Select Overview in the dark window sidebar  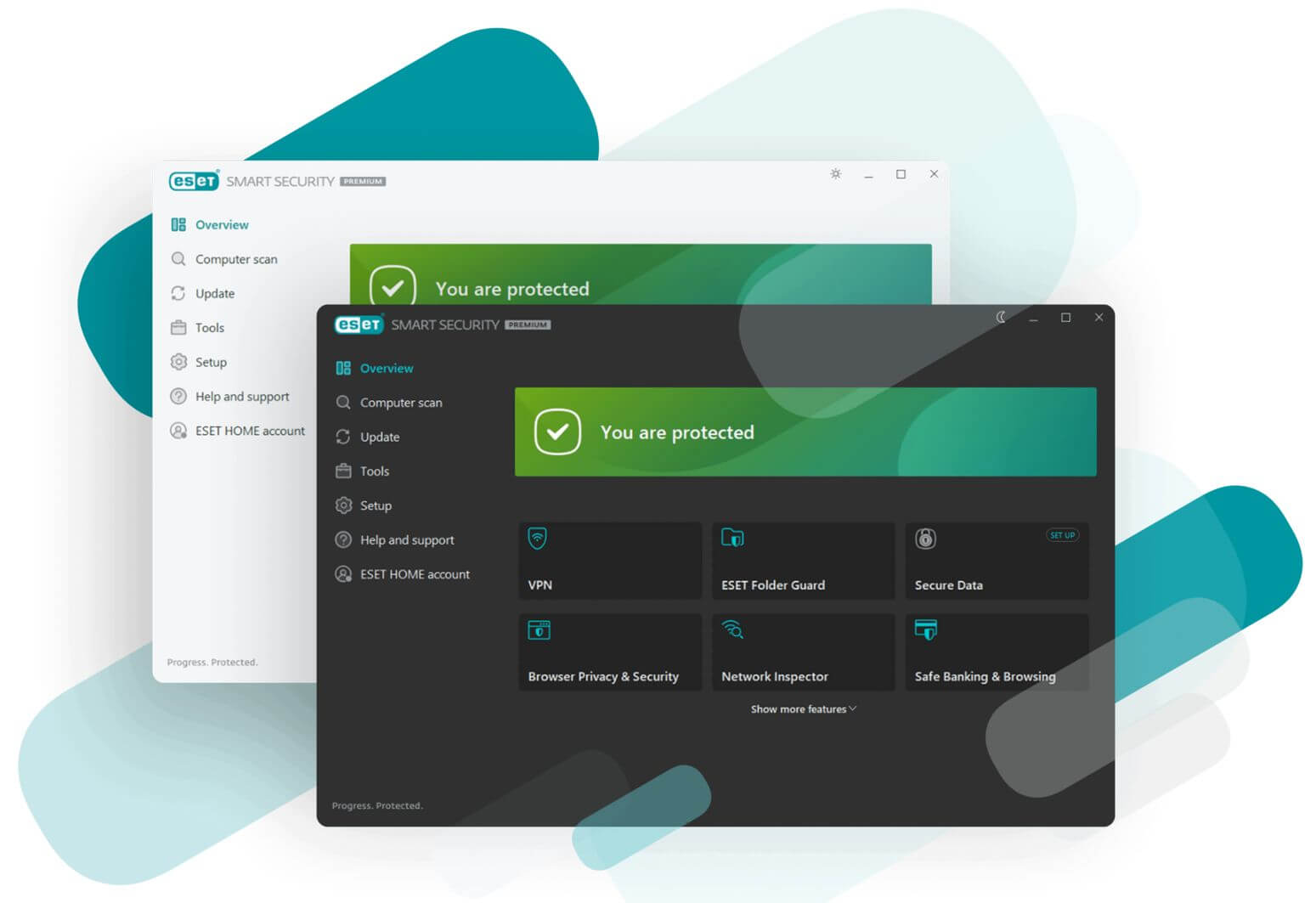386,369
